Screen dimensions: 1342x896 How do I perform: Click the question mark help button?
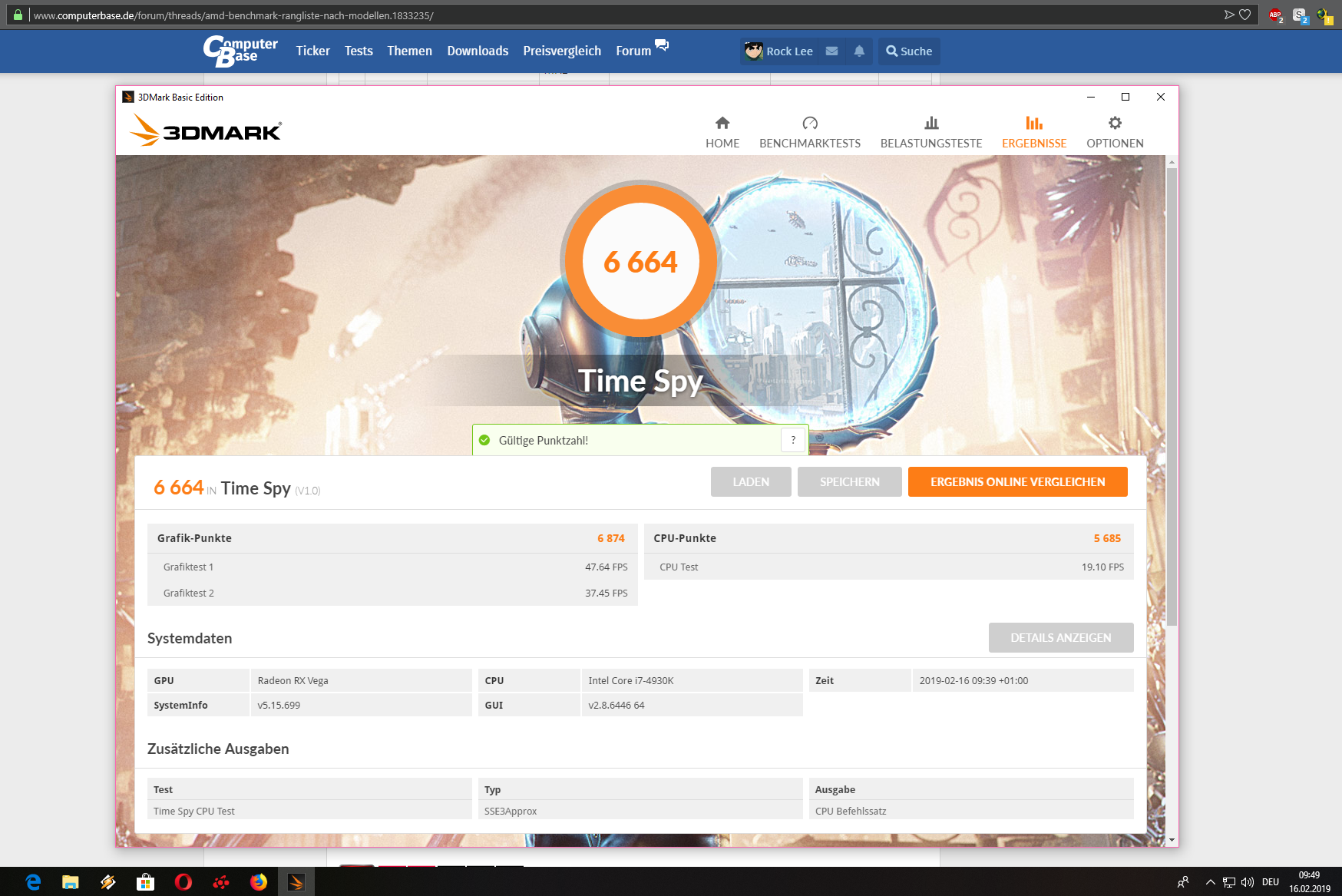tap(793, 440)
